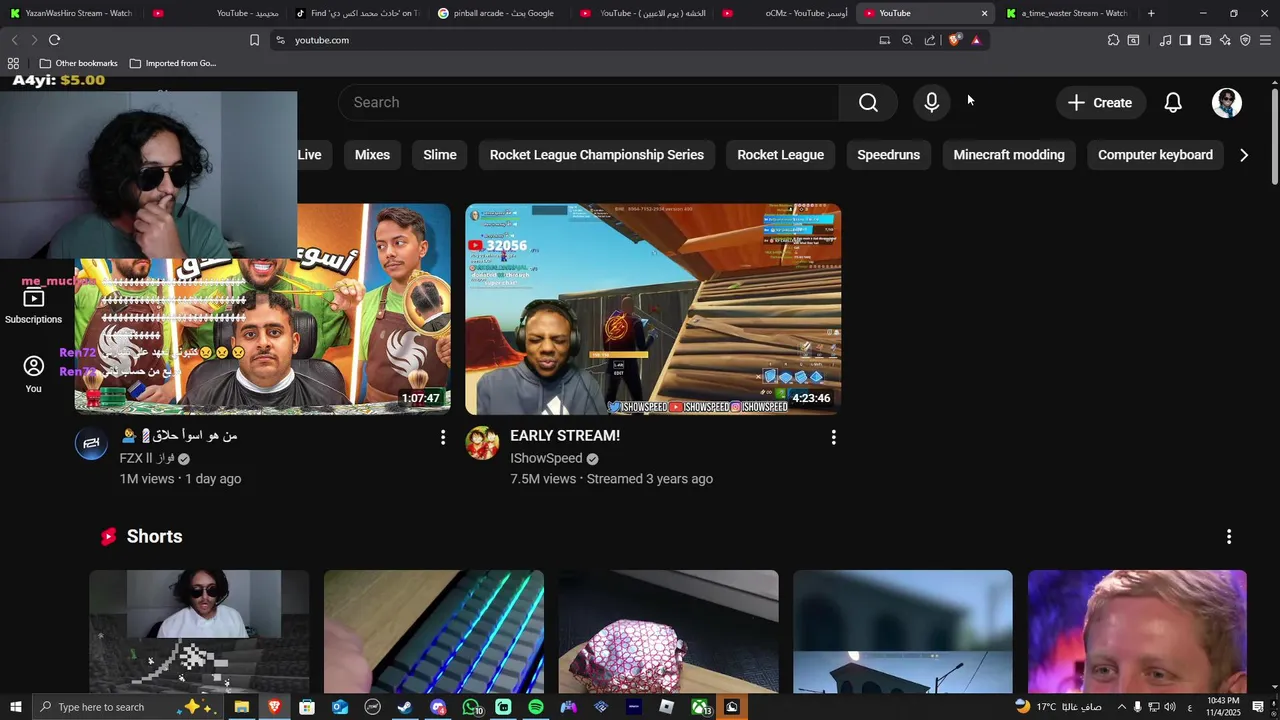Click the zoom magnifier in address bar
The height and width of the screenshot is (720, 1280).
coord(907,40)
